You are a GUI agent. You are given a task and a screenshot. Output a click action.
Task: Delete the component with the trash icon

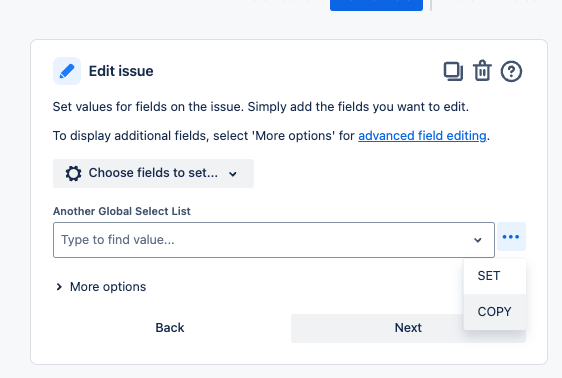pyautogui.click(x=482, y=71)
